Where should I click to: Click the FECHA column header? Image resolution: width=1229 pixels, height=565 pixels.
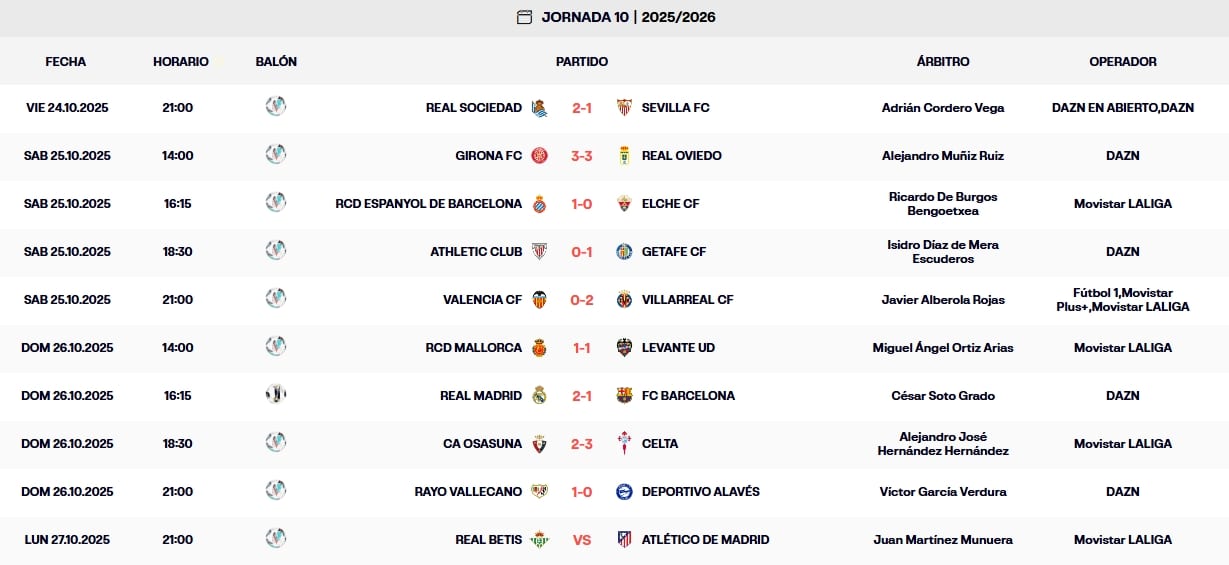(66, 62)
